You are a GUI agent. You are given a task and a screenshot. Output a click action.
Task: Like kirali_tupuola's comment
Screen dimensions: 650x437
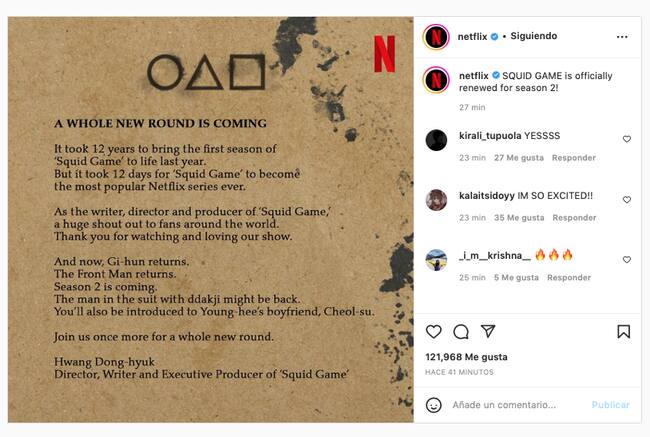coord(627,139)
